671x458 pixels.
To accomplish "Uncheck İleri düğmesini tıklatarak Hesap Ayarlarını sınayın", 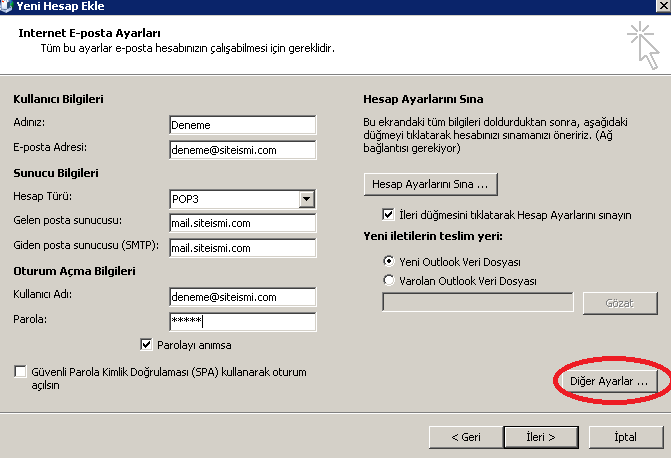I will (388, 214).
